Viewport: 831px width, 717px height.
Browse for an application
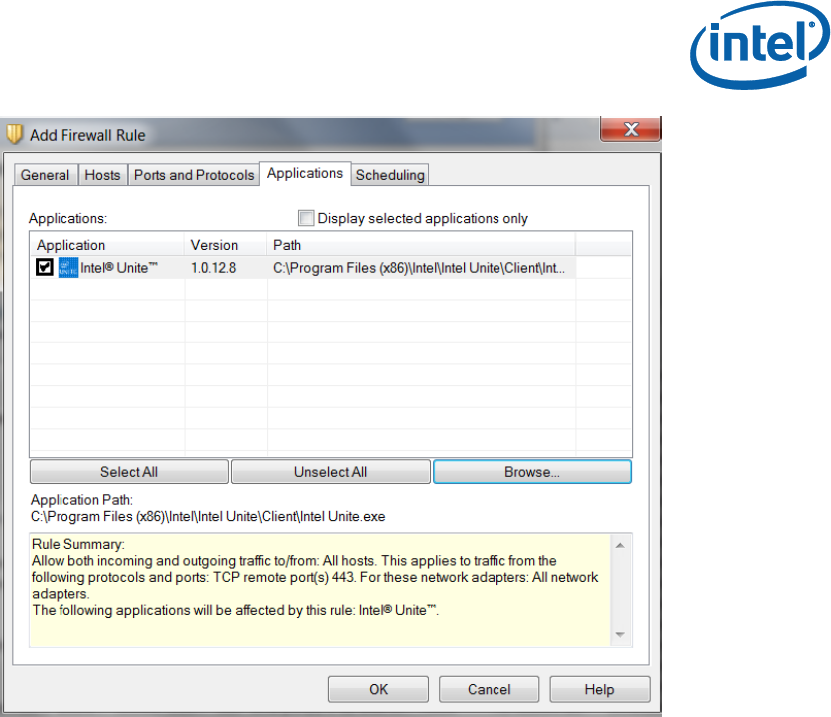coord(532,472)
